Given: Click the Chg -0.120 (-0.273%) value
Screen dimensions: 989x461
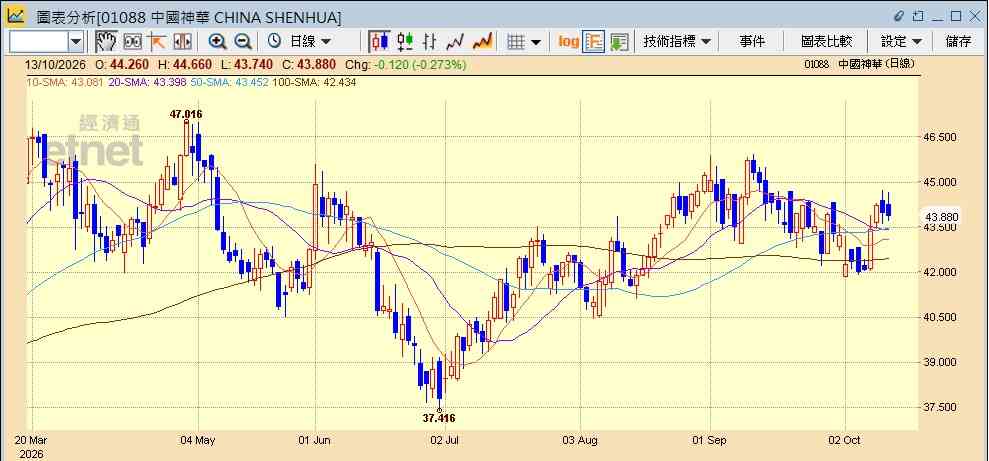Looking at the screenshot, I should coord(404,65).
